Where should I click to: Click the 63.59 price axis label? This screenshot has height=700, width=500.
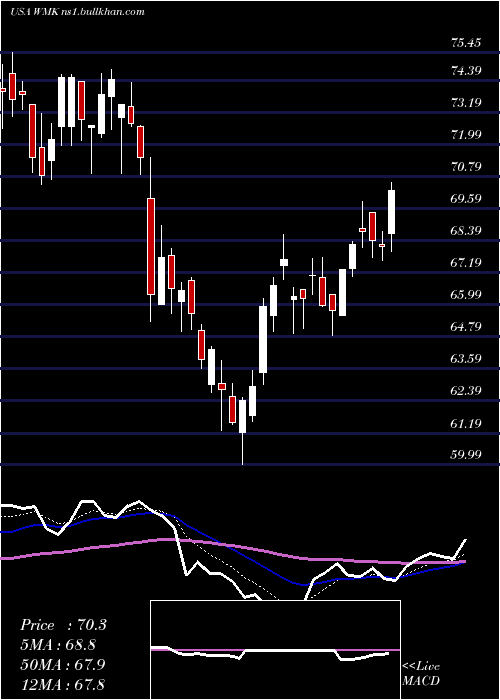pyautogui.click(x=466, y=358)
